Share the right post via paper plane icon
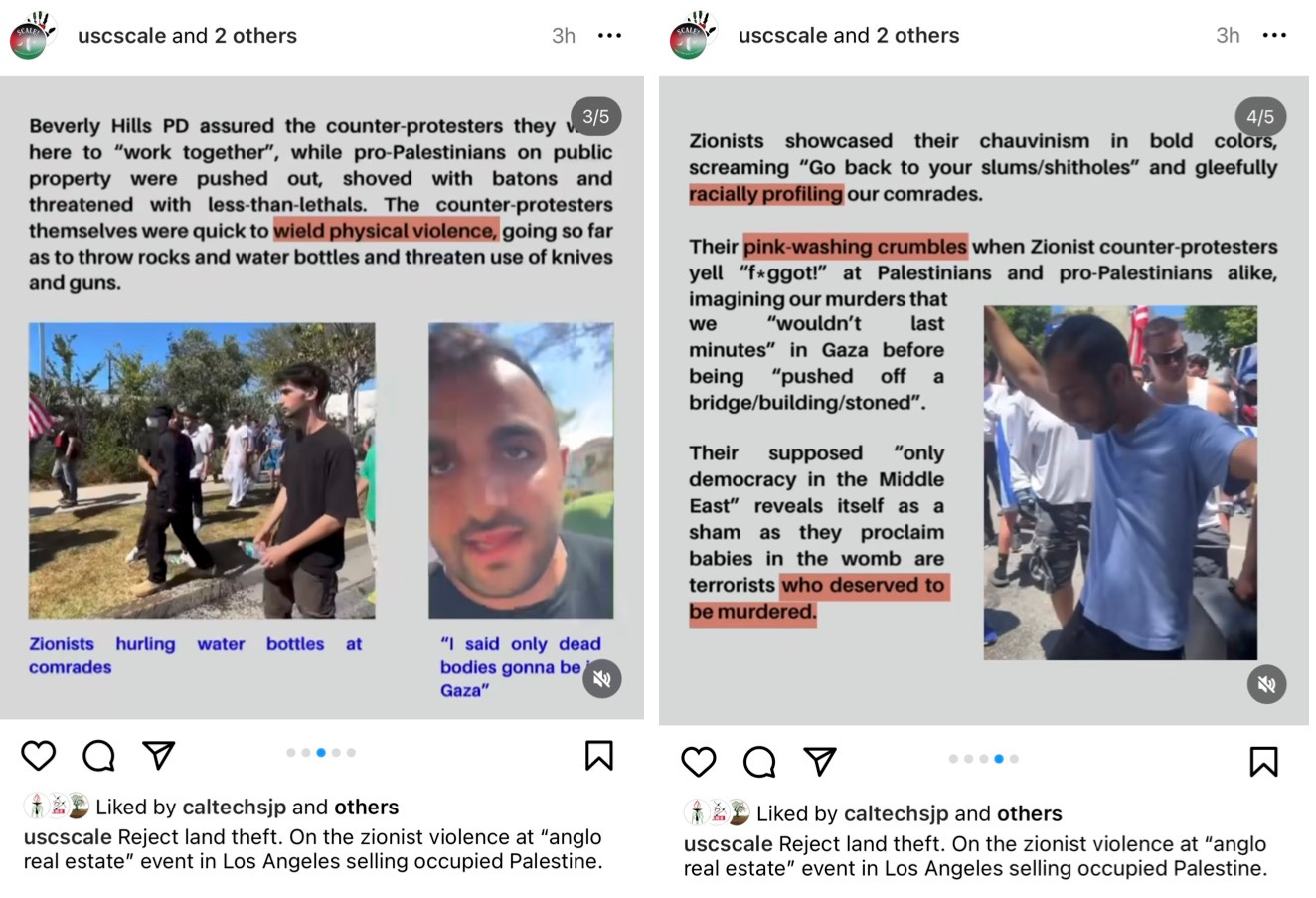 (820, 762)
